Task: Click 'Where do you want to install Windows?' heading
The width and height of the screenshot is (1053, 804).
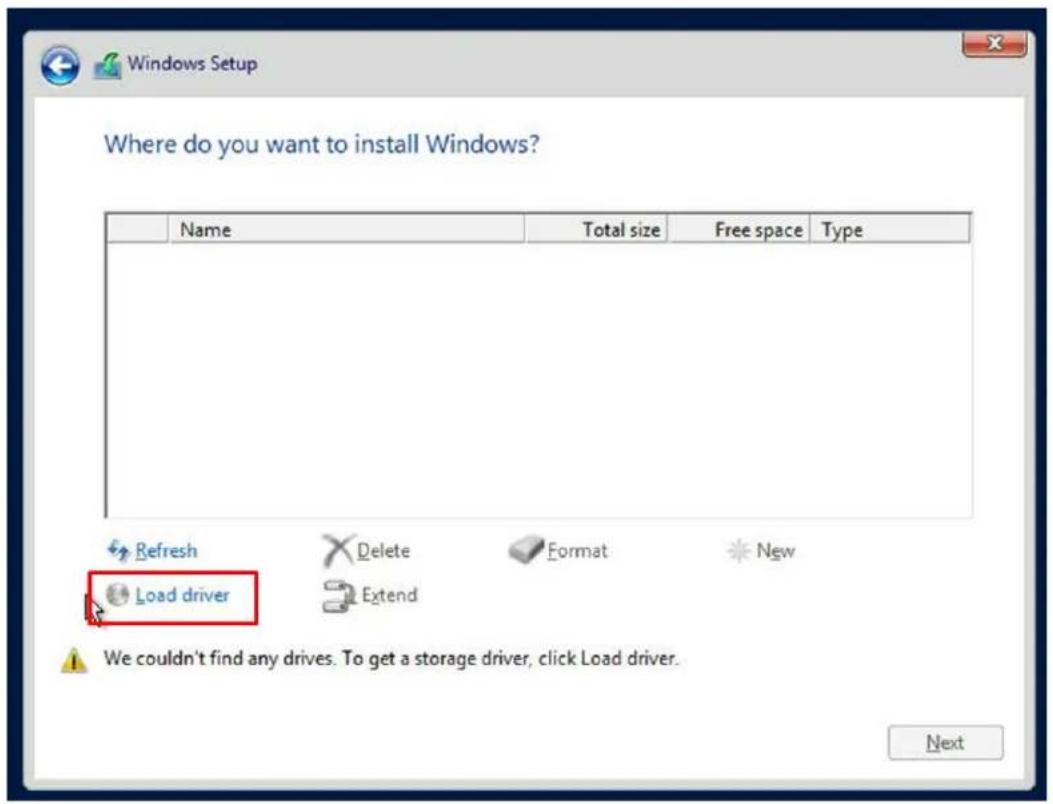Action: coord(322,144)
